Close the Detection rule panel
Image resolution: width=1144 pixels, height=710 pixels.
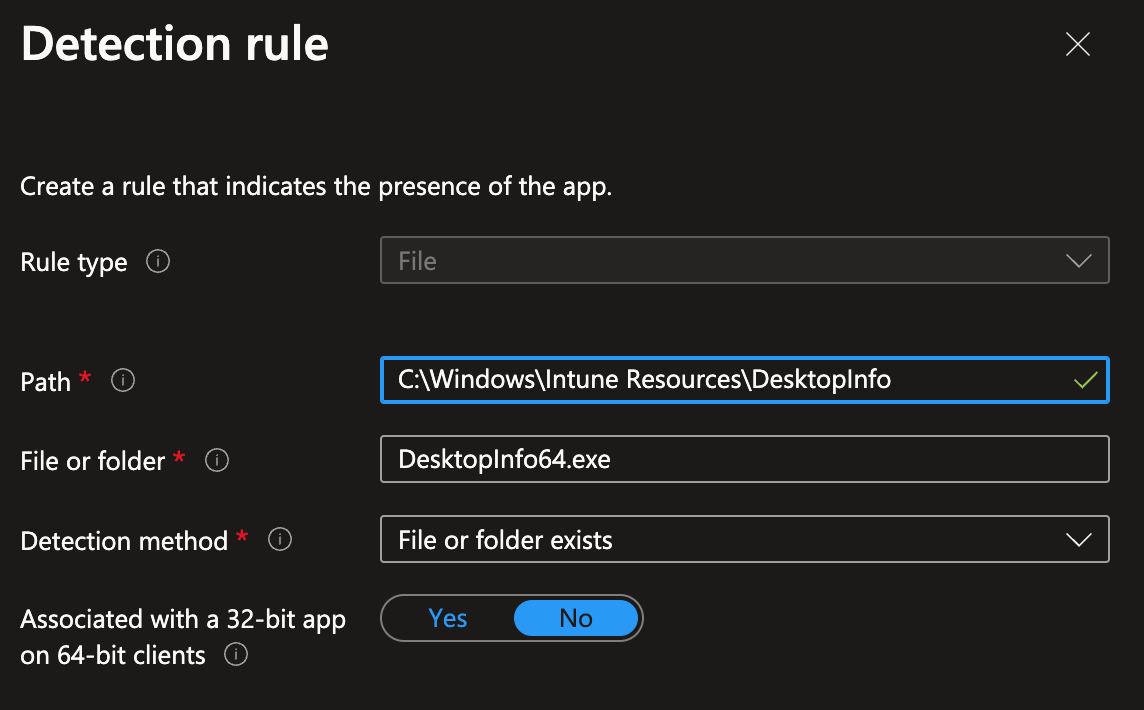click(x=1077, y=44)
